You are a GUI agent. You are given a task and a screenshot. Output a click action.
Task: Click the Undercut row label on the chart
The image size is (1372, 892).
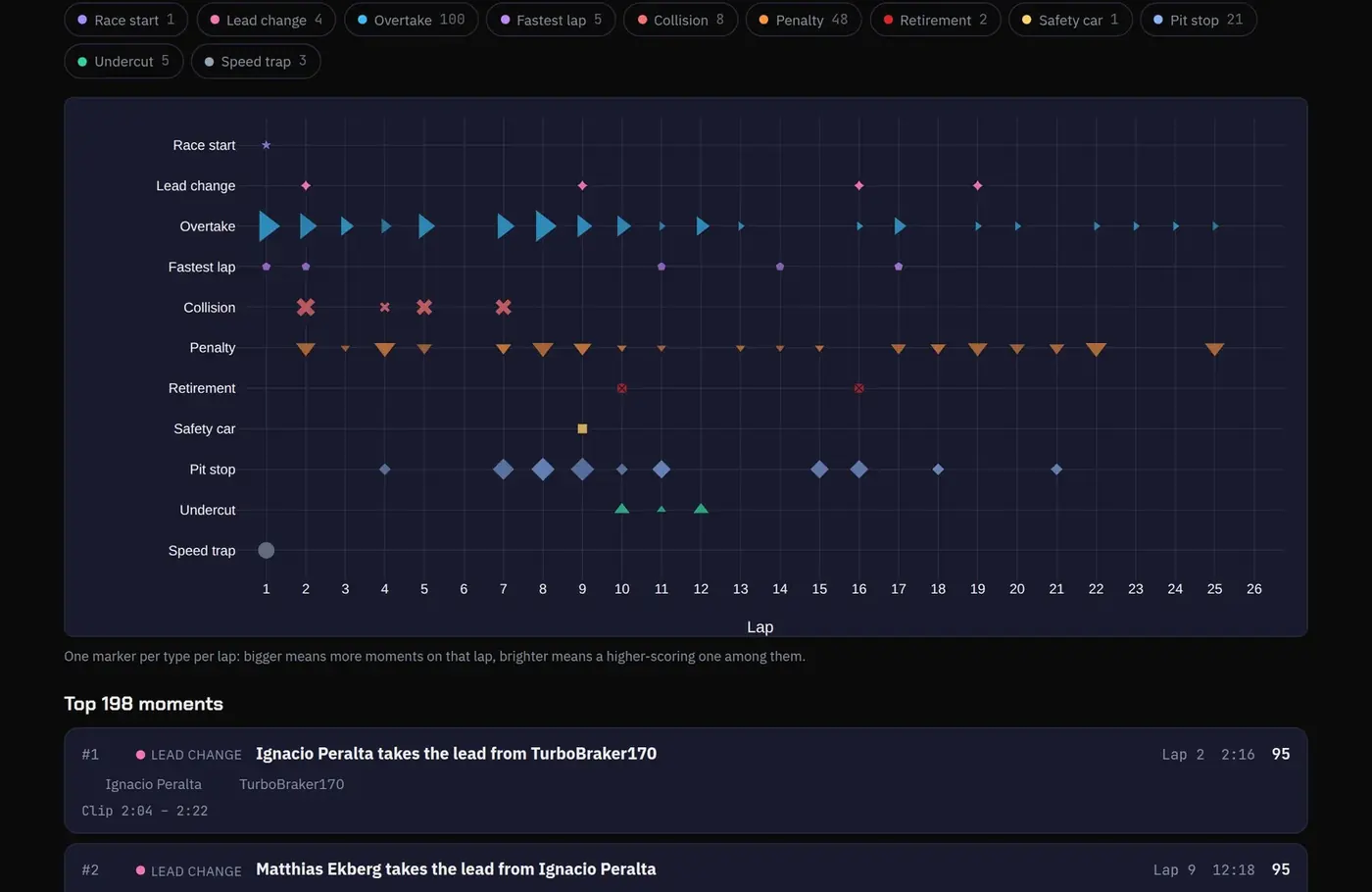(208, 510)
